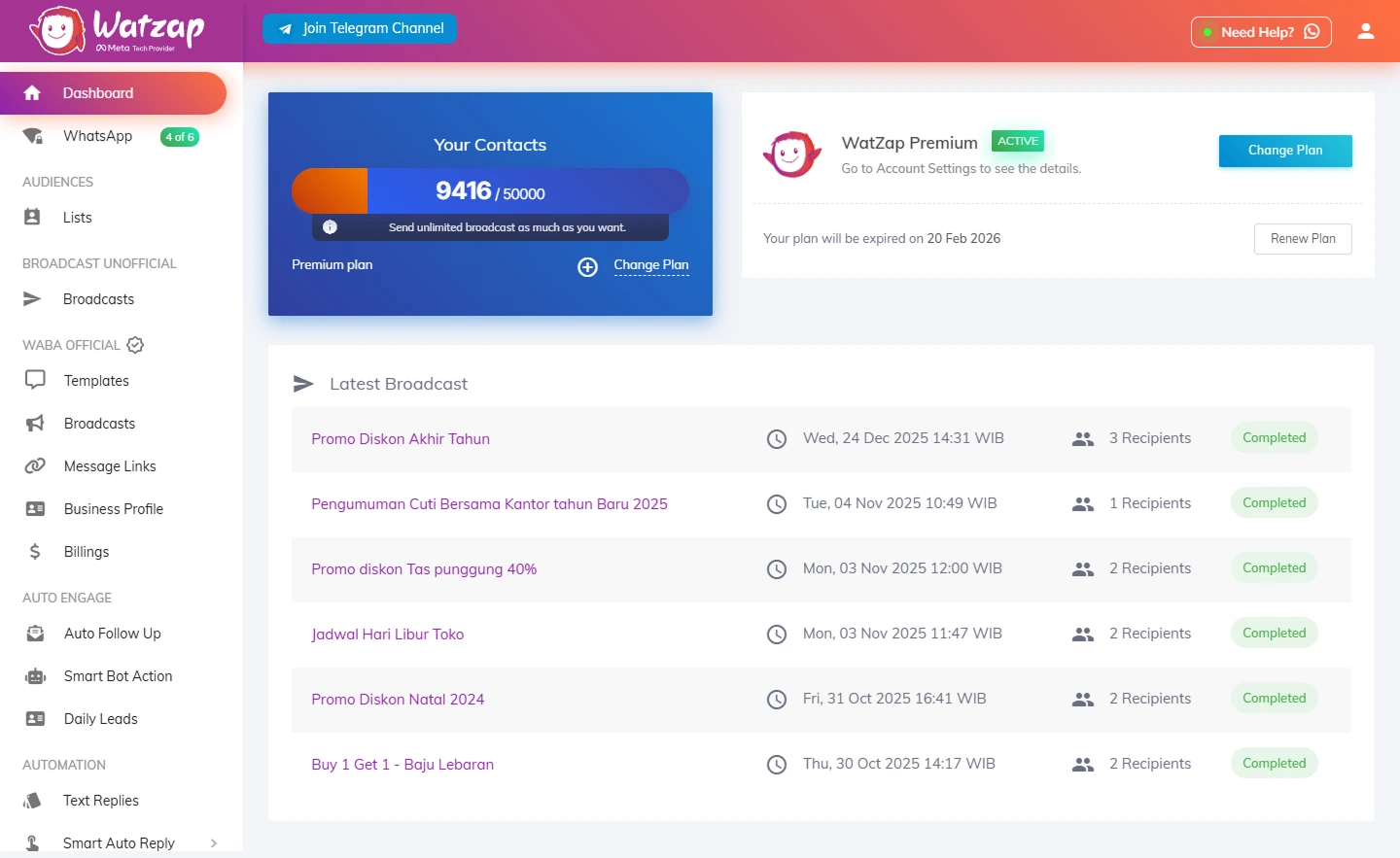Open the Promo Diskon Akhir Tahun broadcast
This screenshot has width=1400, height=858.
click(401, 439)
